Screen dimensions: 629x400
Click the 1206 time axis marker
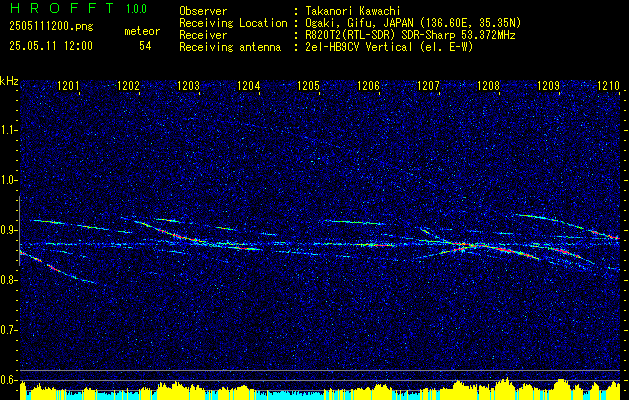point(368,85)
